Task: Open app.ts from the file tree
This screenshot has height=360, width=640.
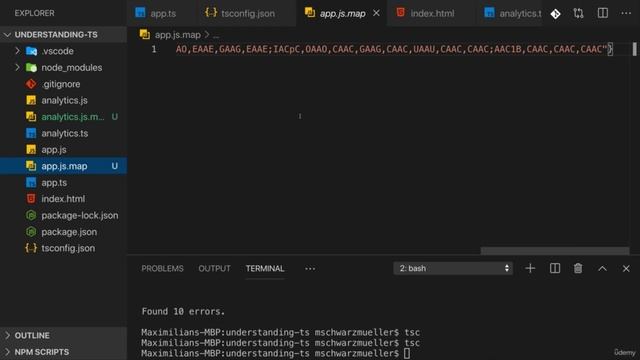Action: click(63, 182)
